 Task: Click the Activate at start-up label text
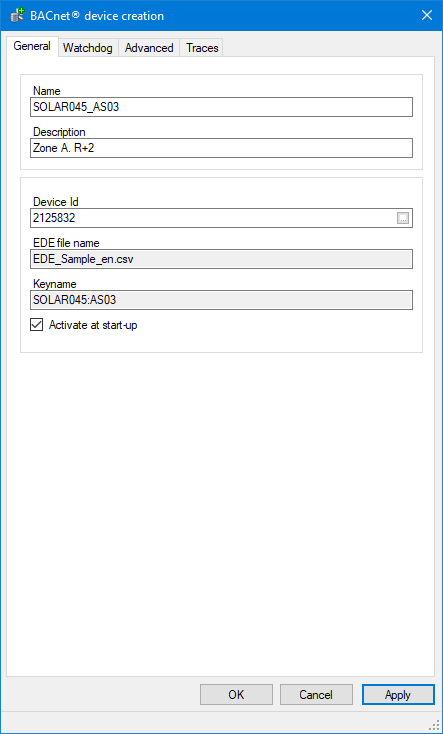coord(93,325)
